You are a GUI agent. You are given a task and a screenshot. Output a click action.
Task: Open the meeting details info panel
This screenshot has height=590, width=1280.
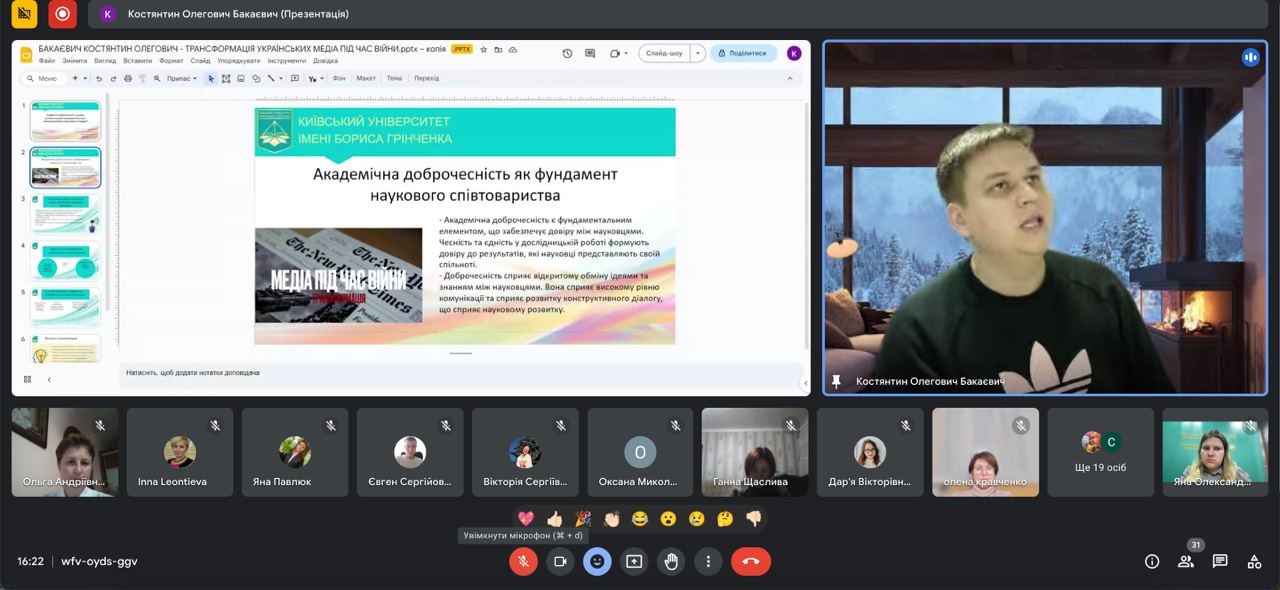(1152, 562)
